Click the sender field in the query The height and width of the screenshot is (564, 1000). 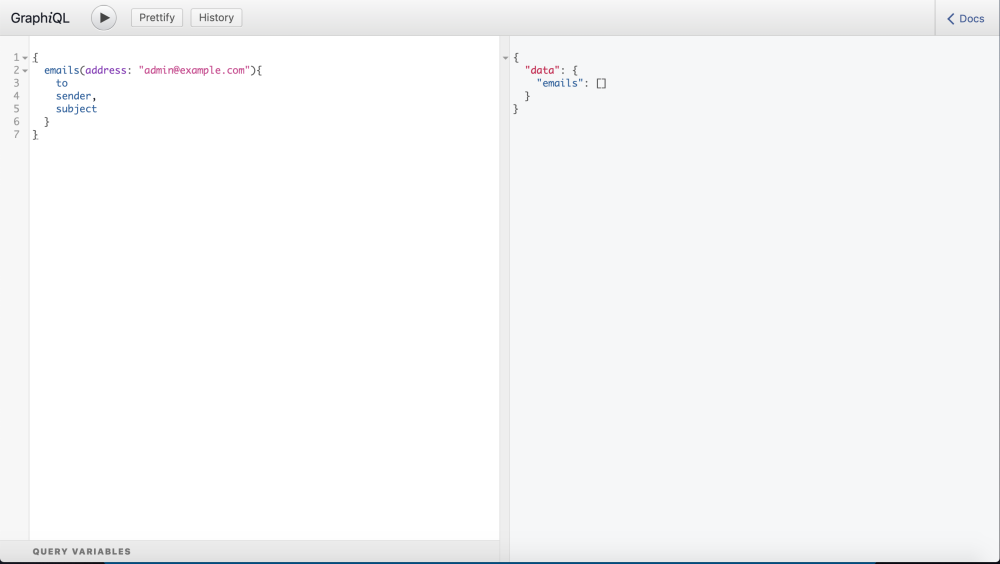(x=73, y=96)
